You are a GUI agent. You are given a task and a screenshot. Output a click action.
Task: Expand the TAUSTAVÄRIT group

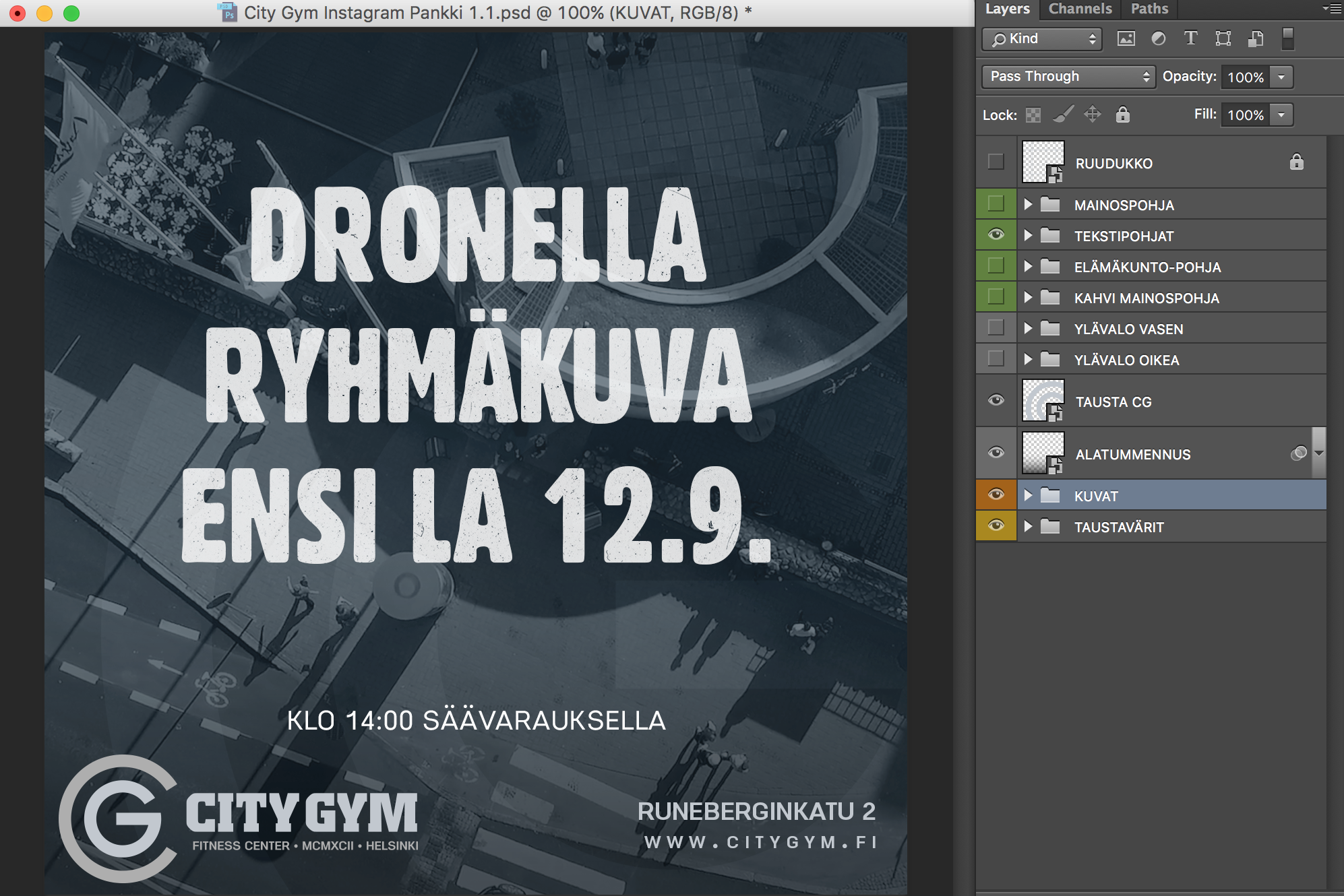tap(1028, 526)
